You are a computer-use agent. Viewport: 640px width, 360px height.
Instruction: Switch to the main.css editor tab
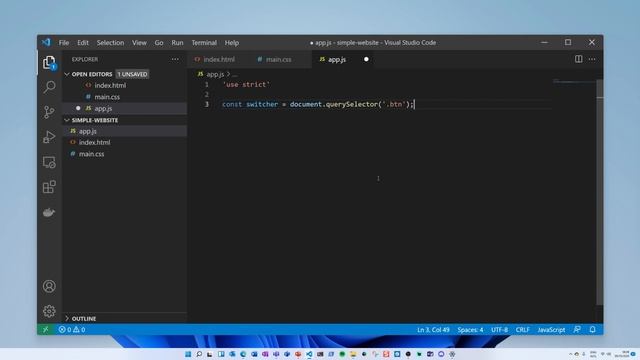click(x=279, y=59)
